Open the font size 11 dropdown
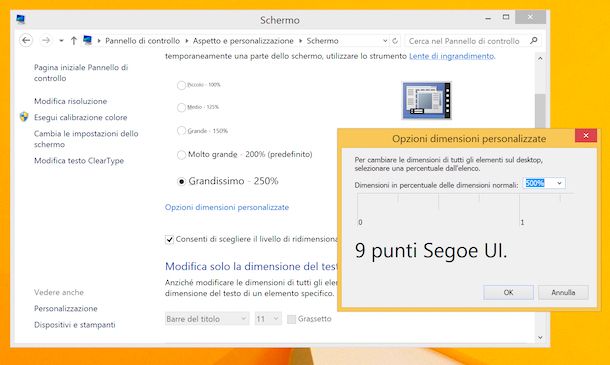 tap(268, 319)
